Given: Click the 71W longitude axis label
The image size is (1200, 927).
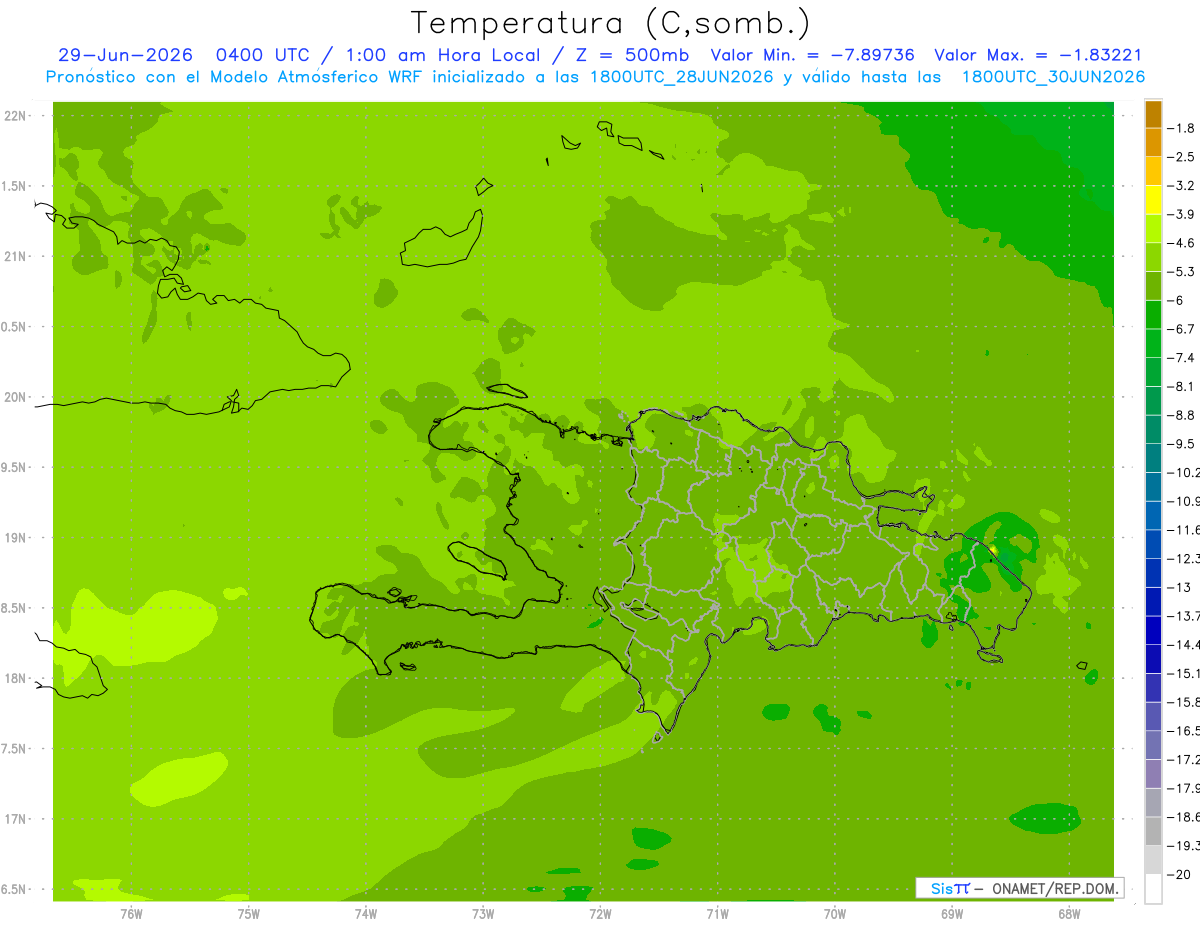Looking at the screenshot, I should coord(717,913).
